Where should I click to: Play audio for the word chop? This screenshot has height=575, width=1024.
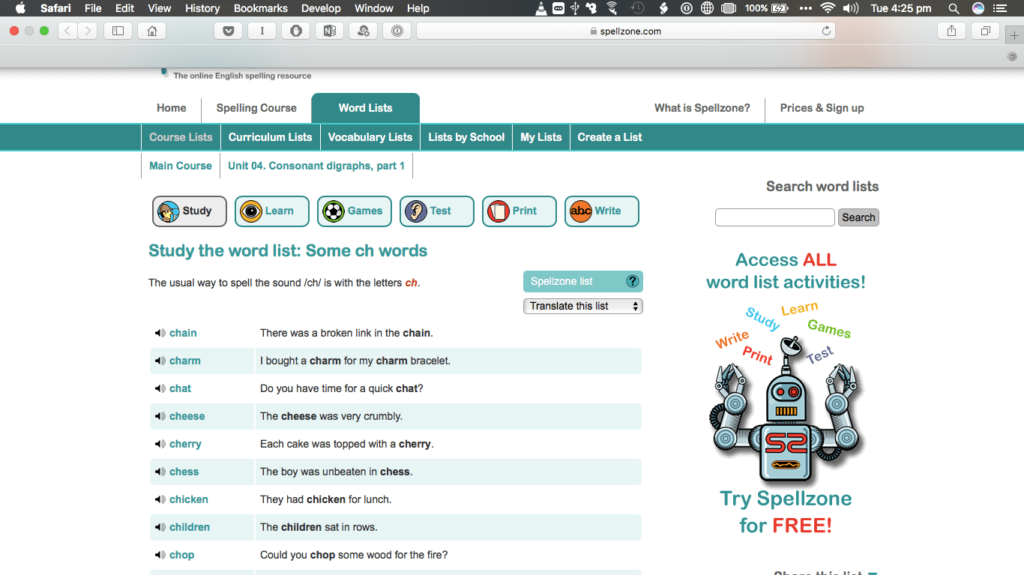[x=160, y=555]
